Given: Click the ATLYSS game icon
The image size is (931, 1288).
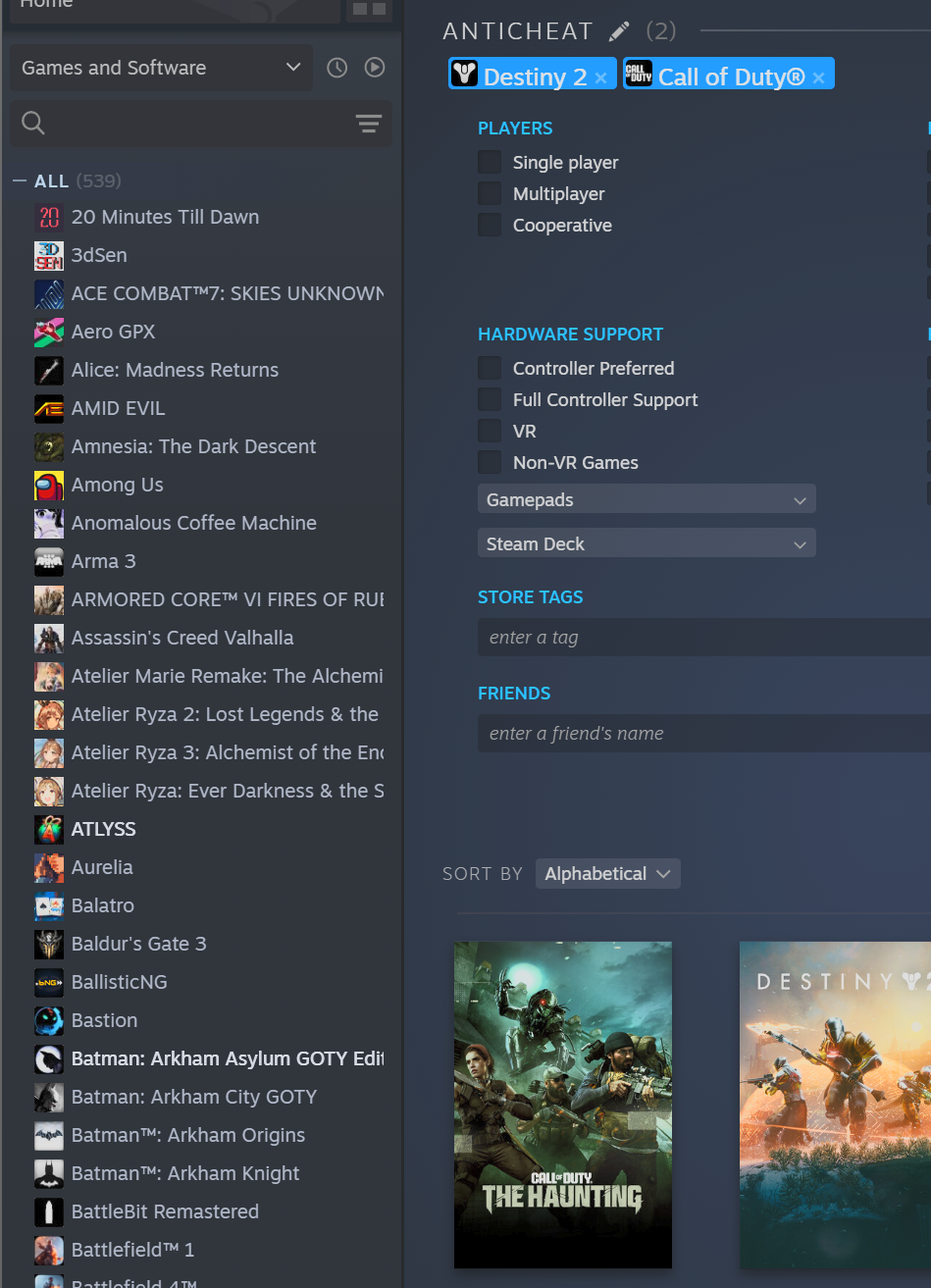Looking at the screenshot, I should [x=49, y=829].
